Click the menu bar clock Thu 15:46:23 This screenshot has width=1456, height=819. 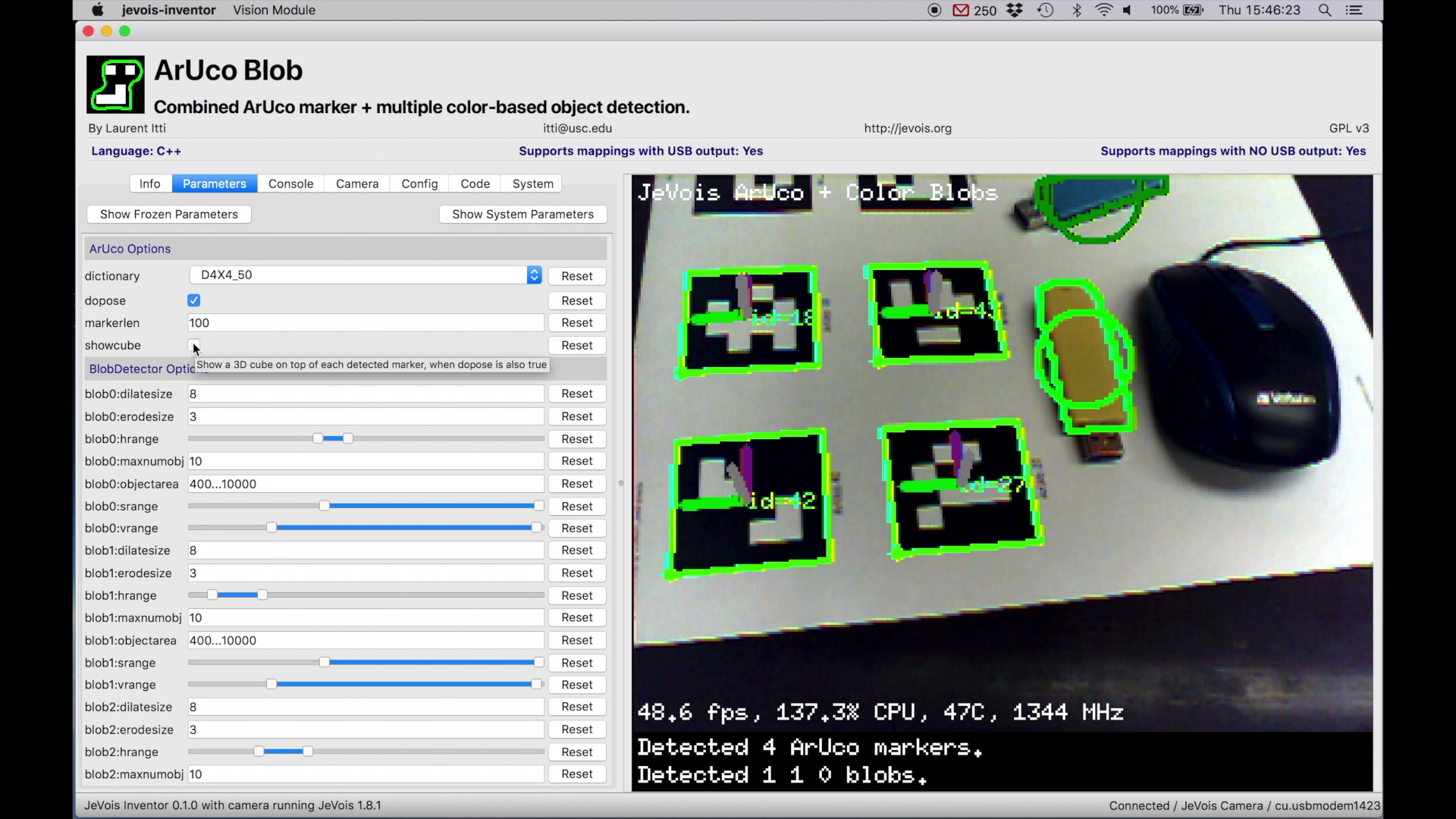[1260, 10]
